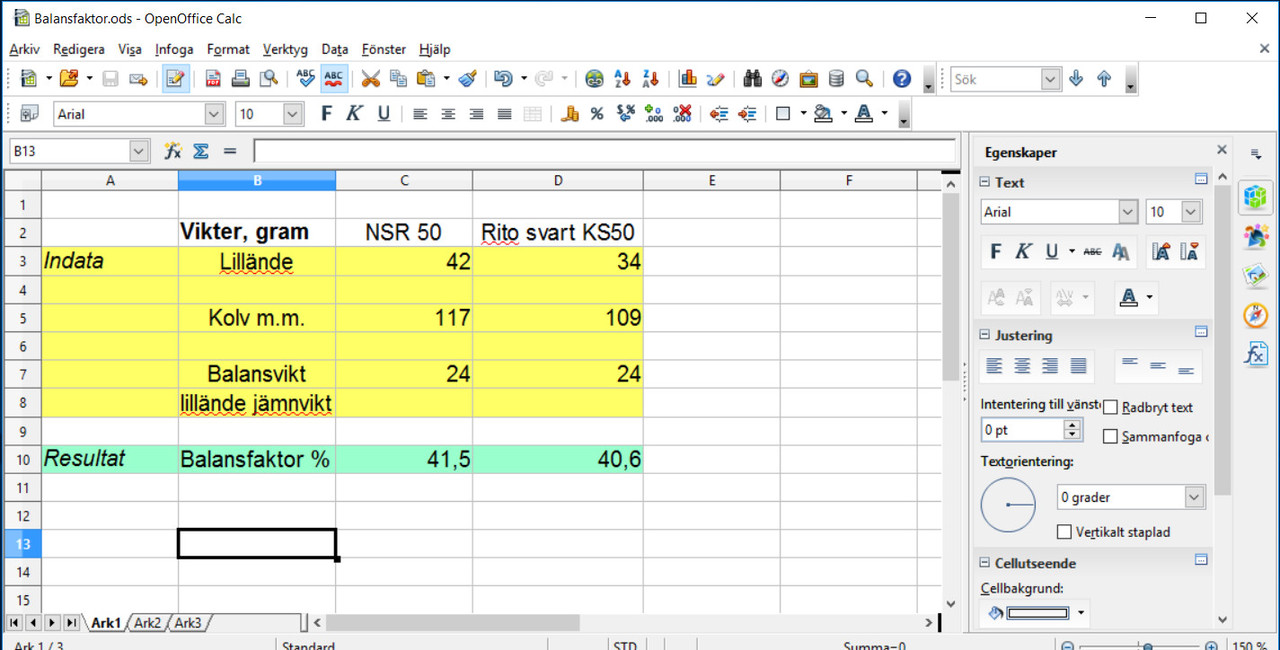Image resolution: width=1280 pixels, height=650 pixels.
Task: Click the Bold F button in toolbar
Action: [x=326, y=114]
